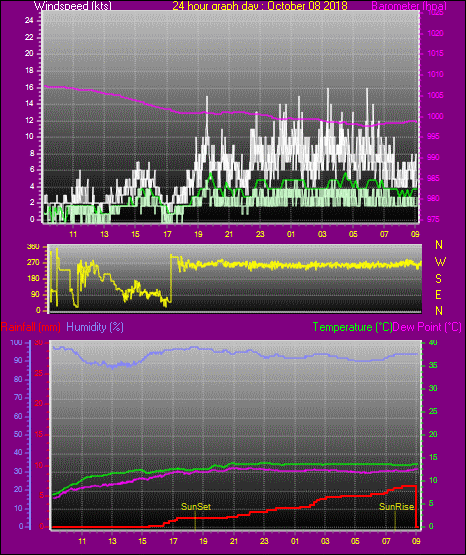Click the SunRise marker label
The width and height of the screenshot is (466, 555).
click(x=396, y=507)
